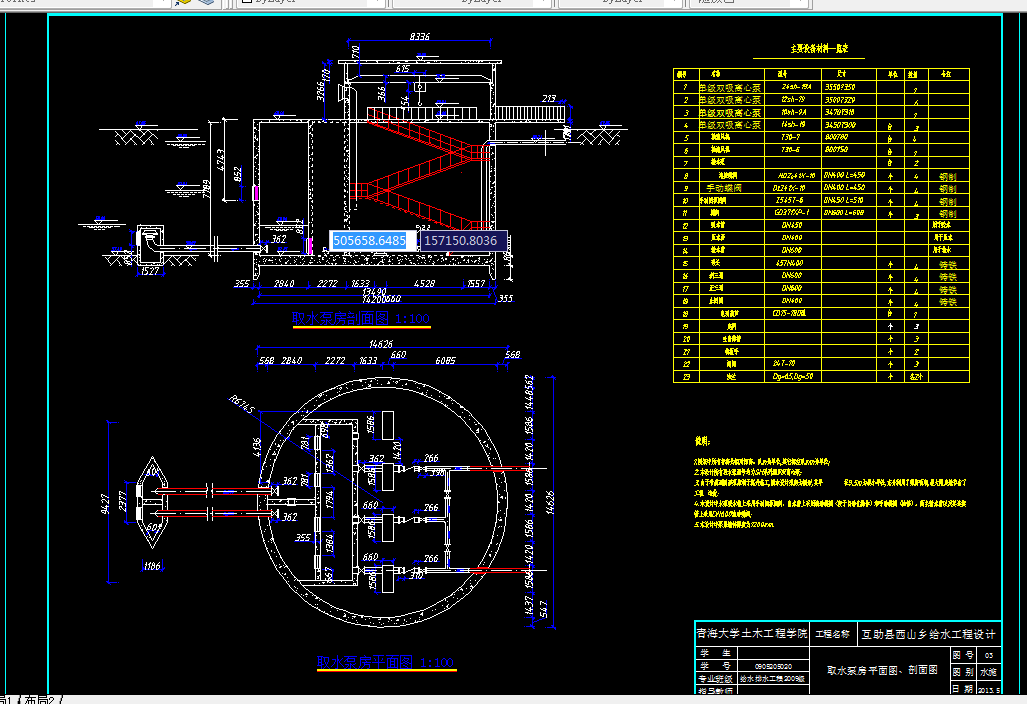The width and height of the screenshot is (1027, 704).
Task: Select the 日期 label
Action: point(963,689)
